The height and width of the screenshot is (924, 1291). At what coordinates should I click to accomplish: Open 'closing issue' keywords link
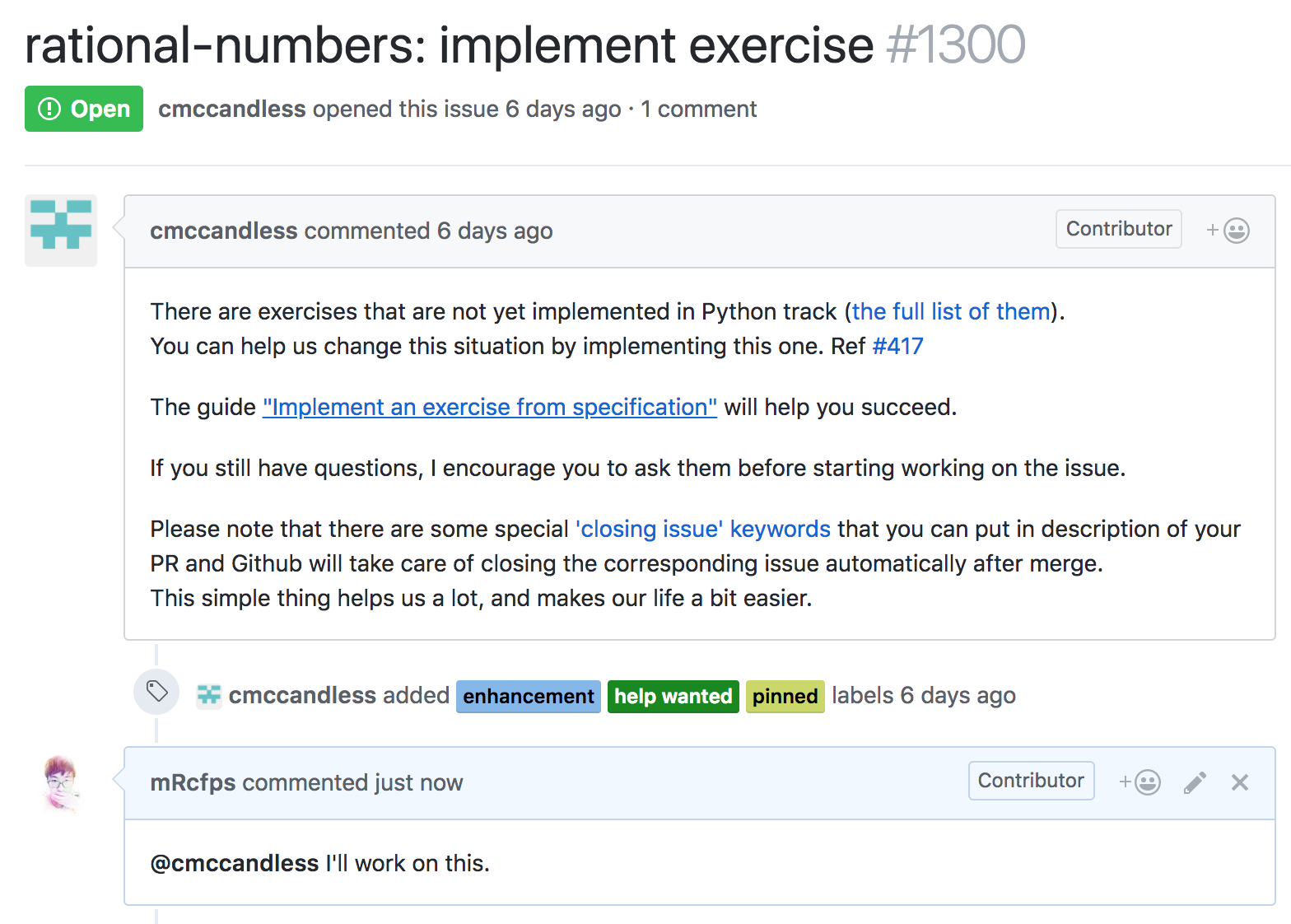point(703,529)
